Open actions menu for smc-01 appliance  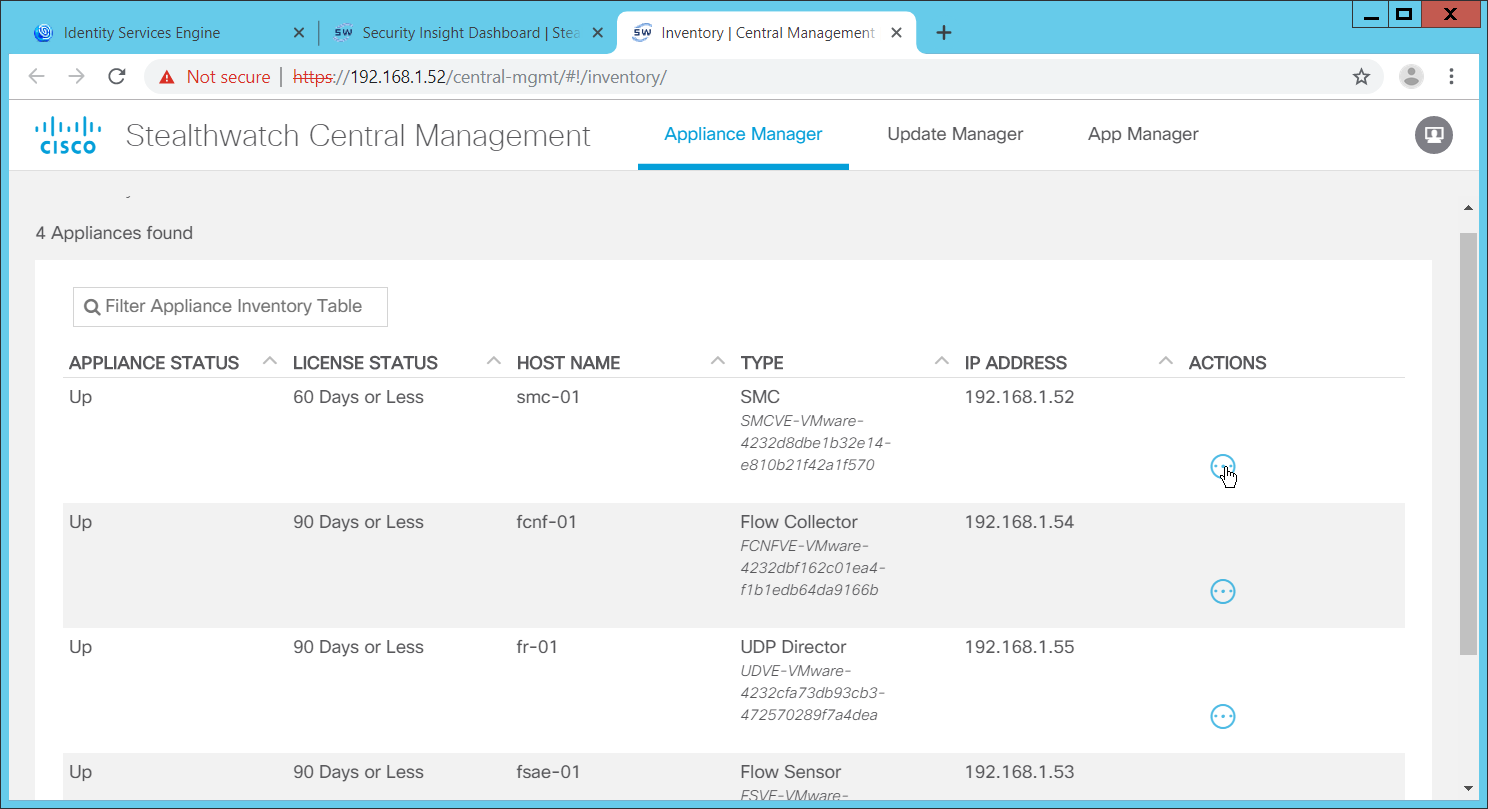[x=1222, y=467]
